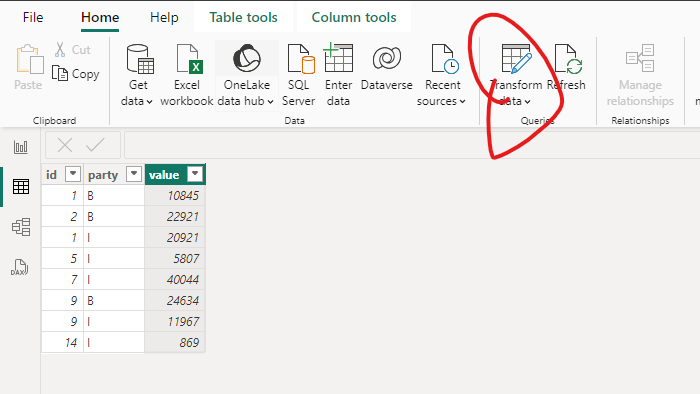
Task: Select the id cell showing 7
Action: (62, 279)
